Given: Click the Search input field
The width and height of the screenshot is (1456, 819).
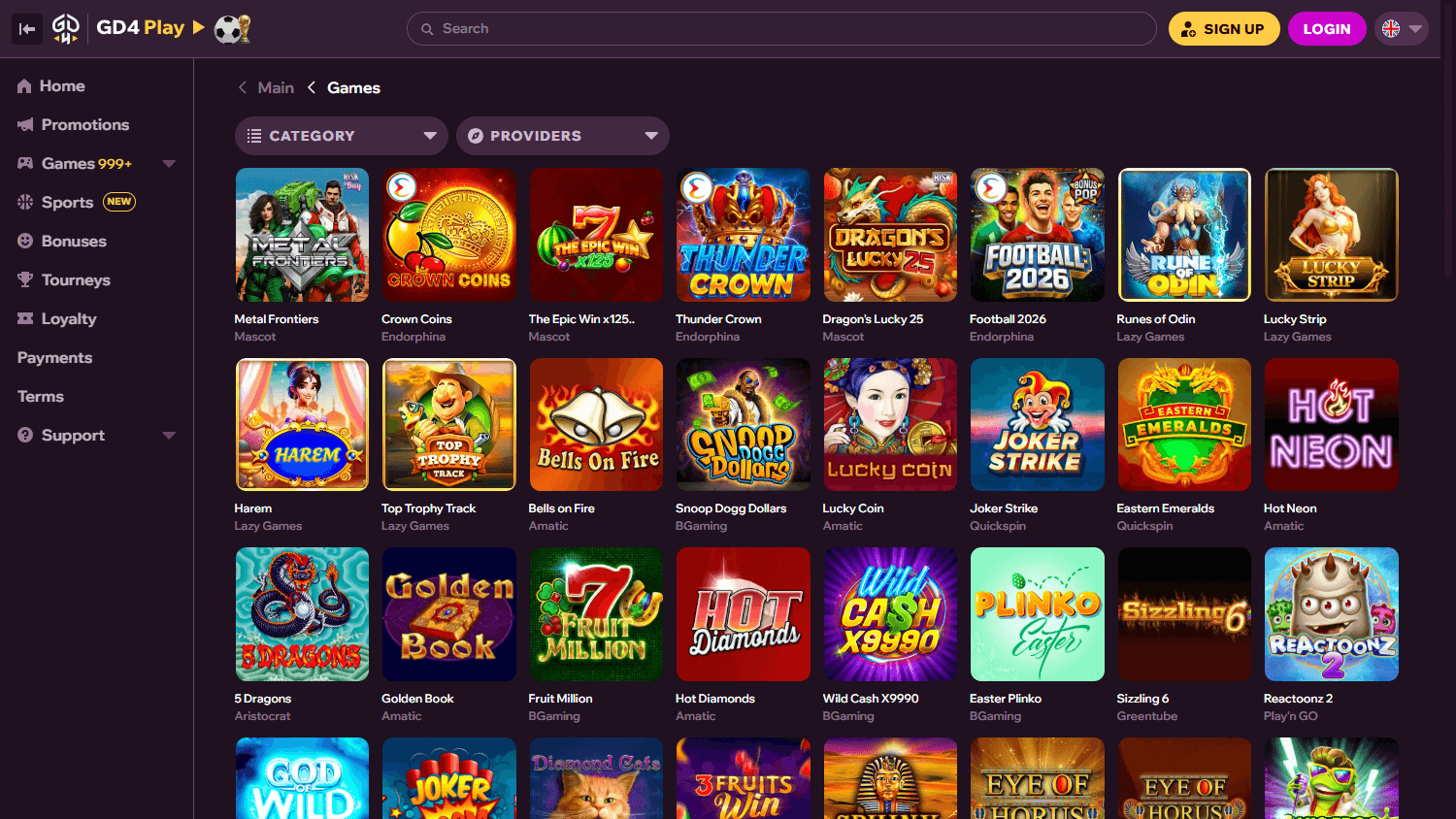Looking at the screenshot, I should coord(781,29).
